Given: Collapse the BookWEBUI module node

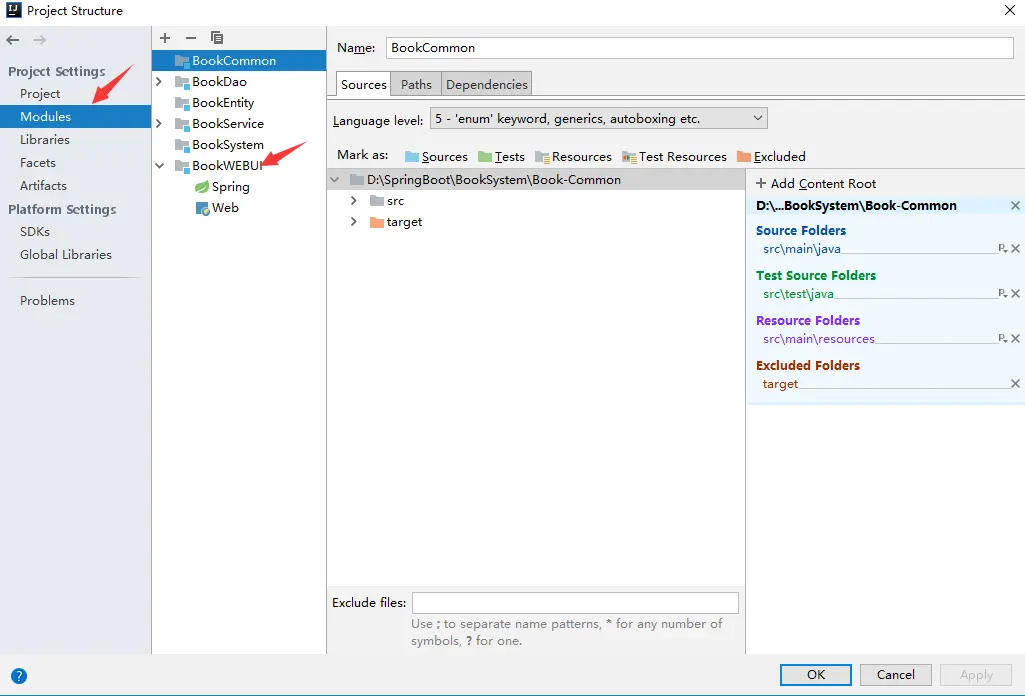Looking at the screenshot, I should pos(160,166).
